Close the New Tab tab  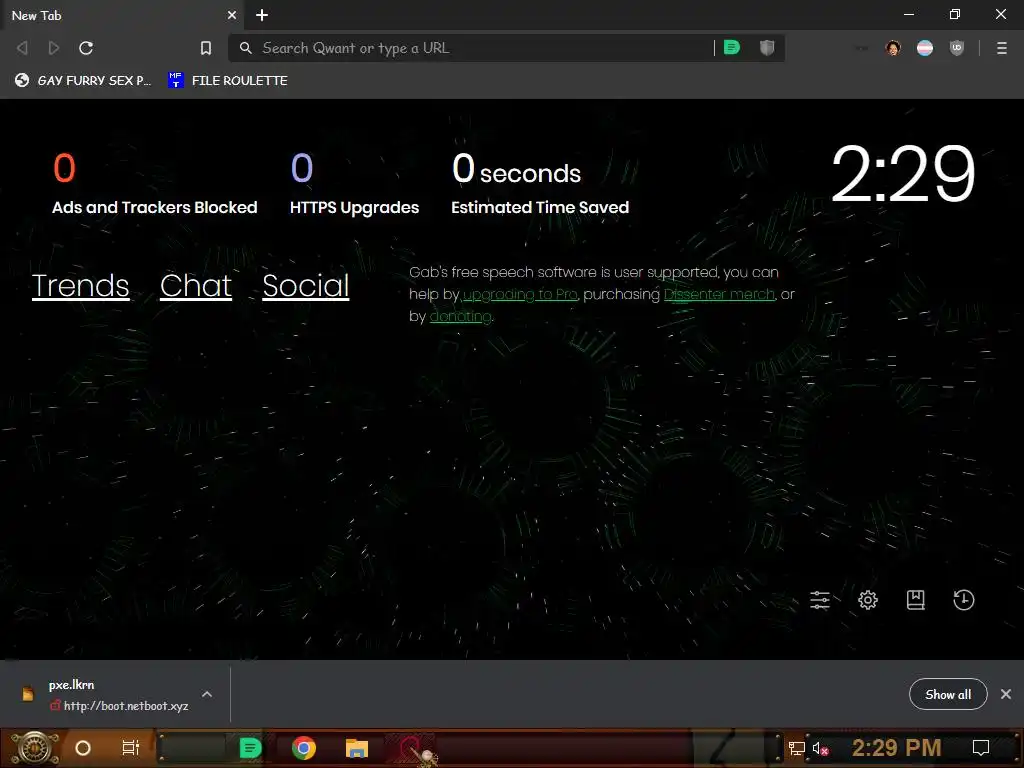point(232,15)
